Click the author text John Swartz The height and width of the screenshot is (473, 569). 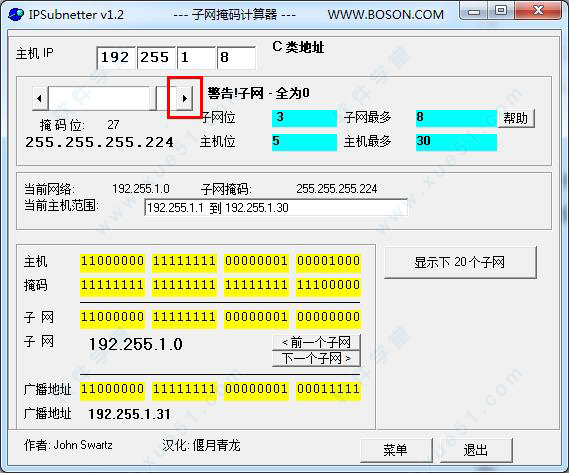(x=83, y=445)
